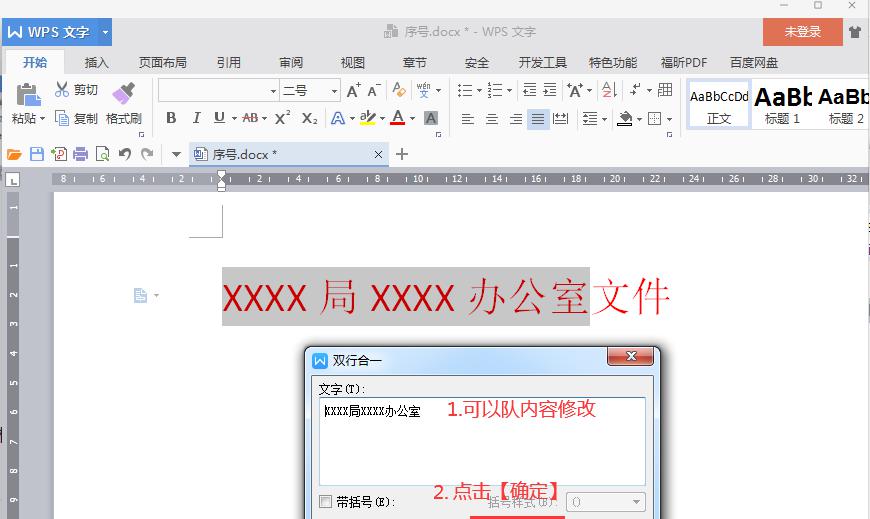Apply red font color
Viewport: 870px width, 519px height.
coord(397,118)
